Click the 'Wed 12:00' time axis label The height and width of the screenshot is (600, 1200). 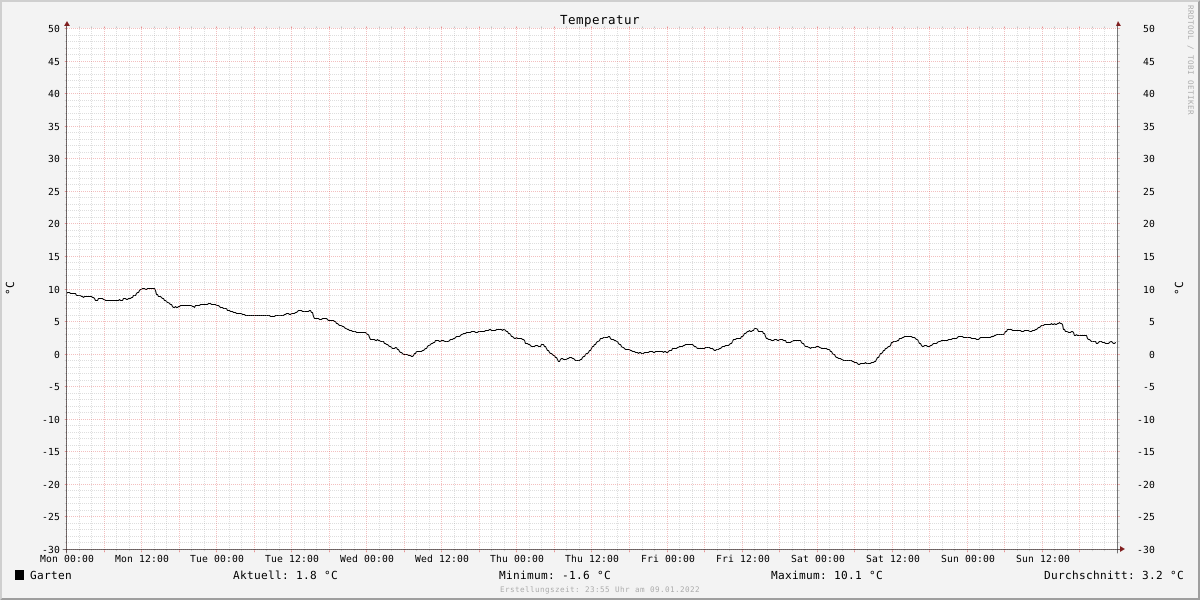click(442, 559)
